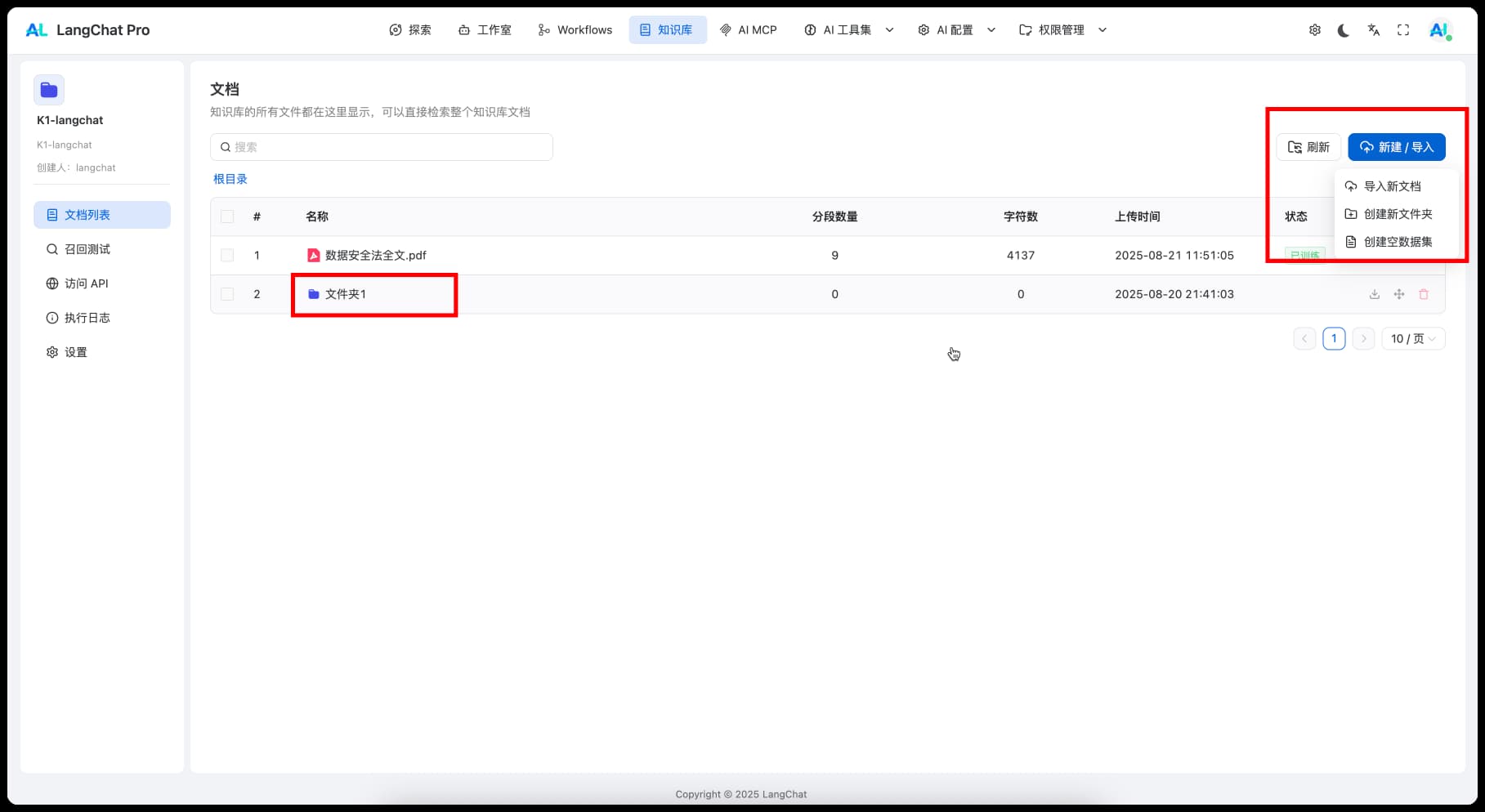
Task: Open 召回测试 in the left sidebar
Action: click(87, 249)
